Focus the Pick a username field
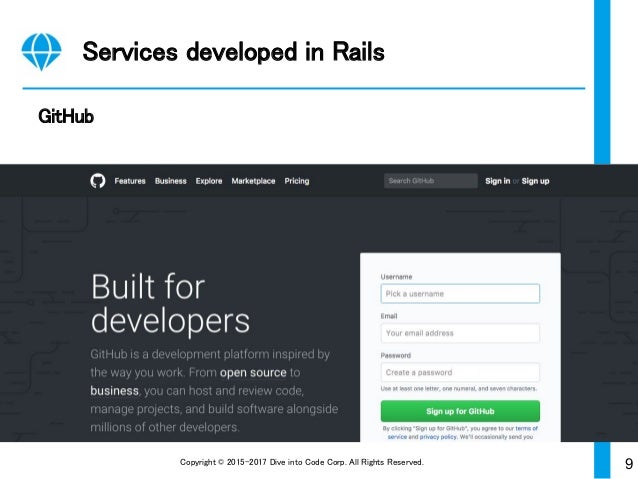The image size is (638, 479). (460, 293)
